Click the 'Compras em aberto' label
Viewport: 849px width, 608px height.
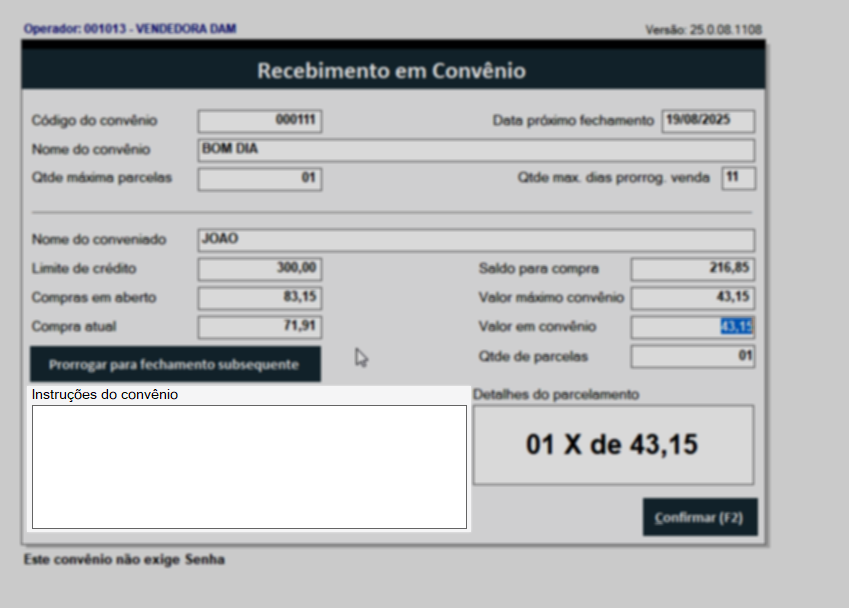(94, 297)
